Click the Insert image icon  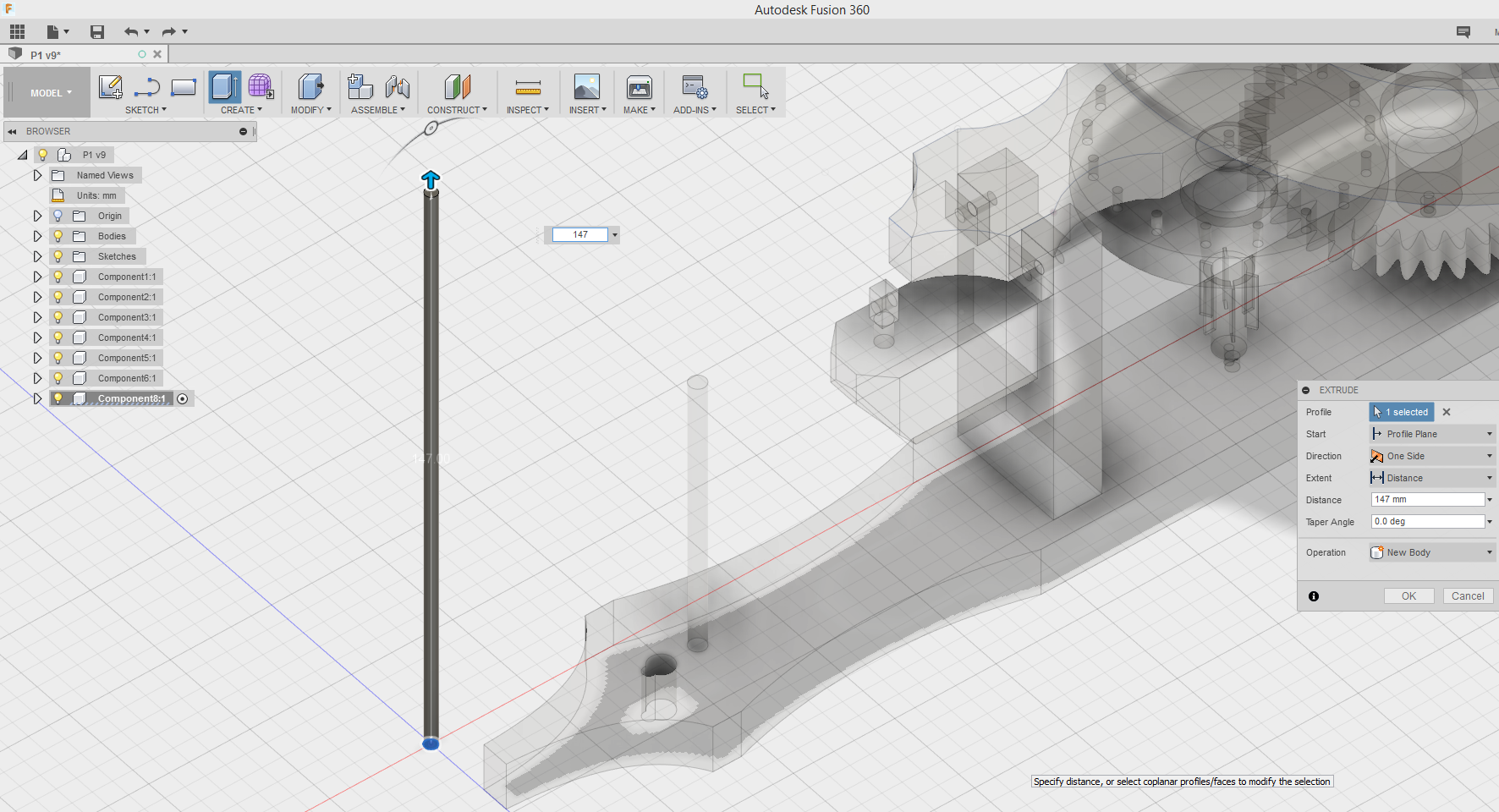tap(587, 87)
